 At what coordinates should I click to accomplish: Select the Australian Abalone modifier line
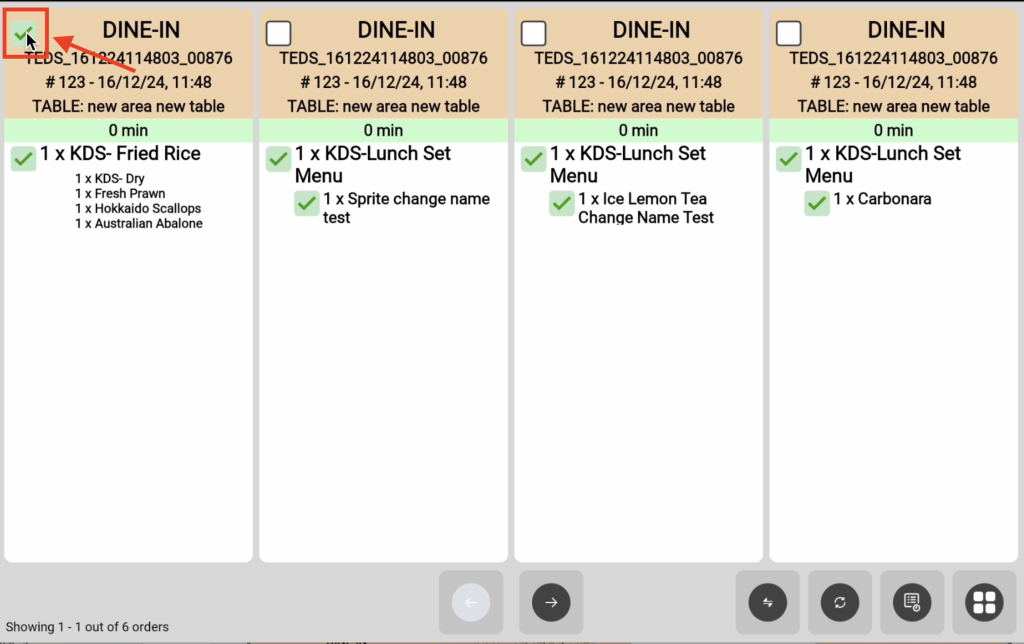coord(138,223)
